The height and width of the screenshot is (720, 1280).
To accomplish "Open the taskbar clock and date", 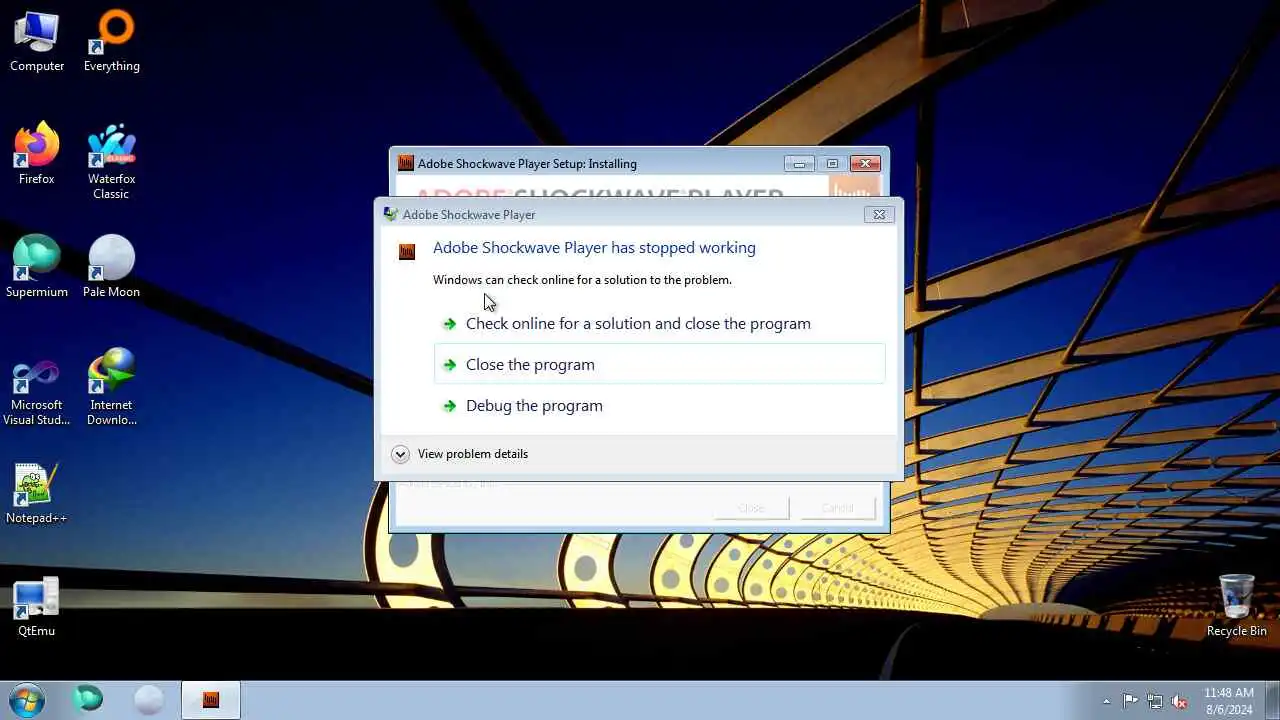I will click(1228, 700).
